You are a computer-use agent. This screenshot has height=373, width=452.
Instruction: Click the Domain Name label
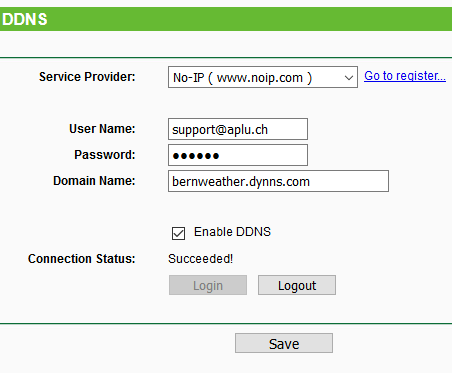[94, 181]
